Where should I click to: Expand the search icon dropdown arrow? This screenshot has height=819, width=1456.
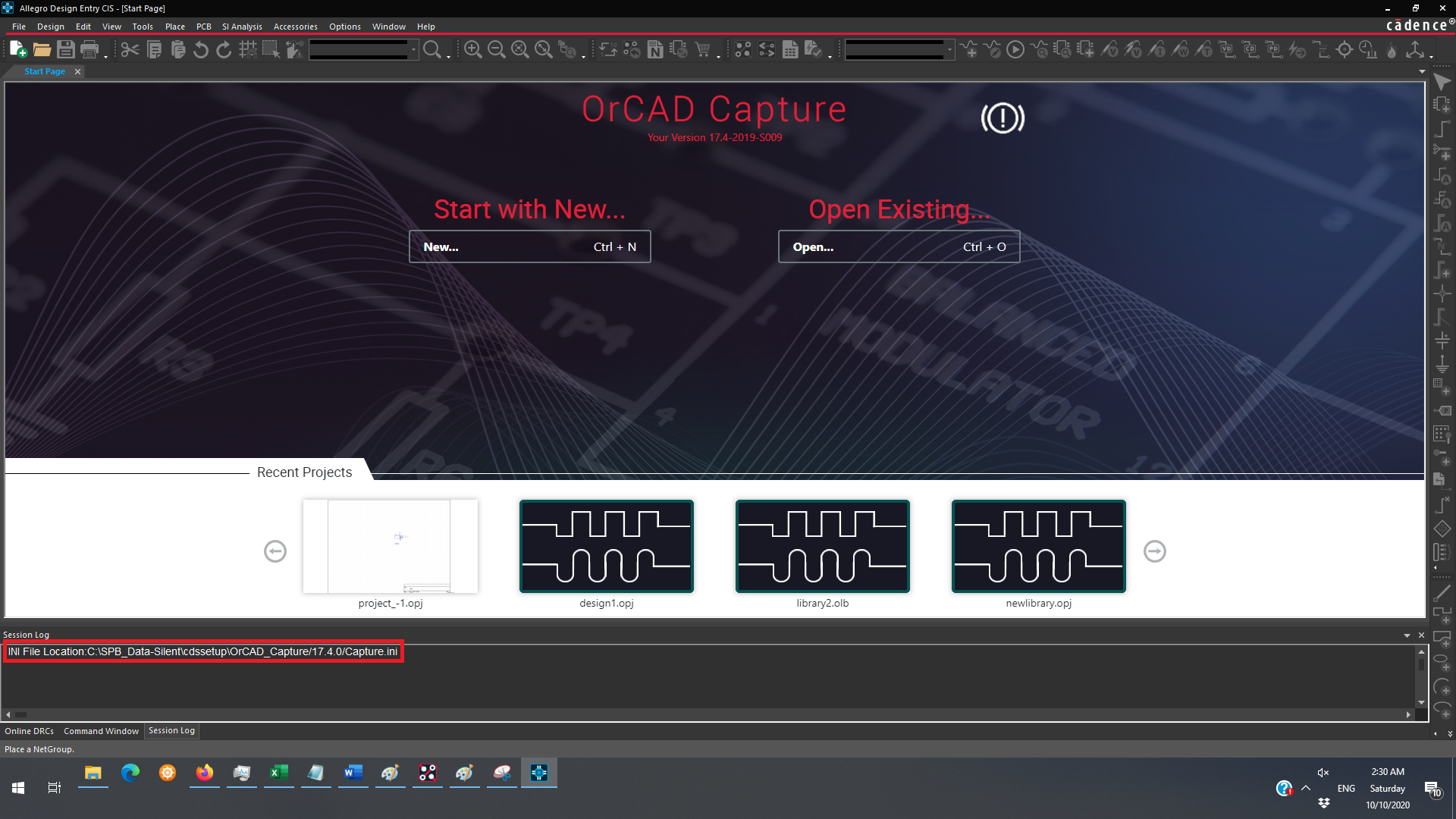(448, 56)
